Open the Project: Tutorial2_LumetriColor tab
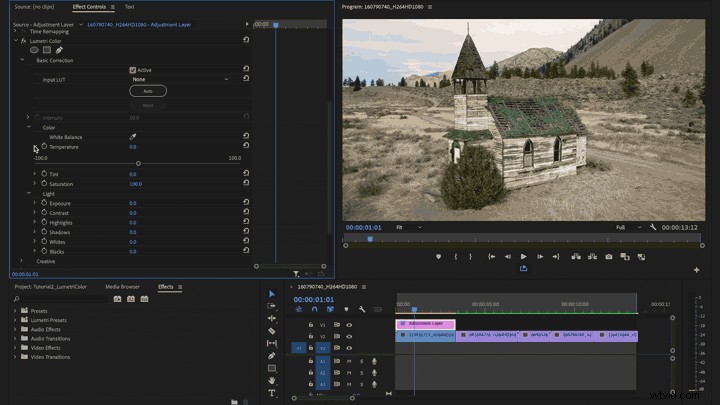The width and height of the screenshot is (720, 405). [51, 287]
